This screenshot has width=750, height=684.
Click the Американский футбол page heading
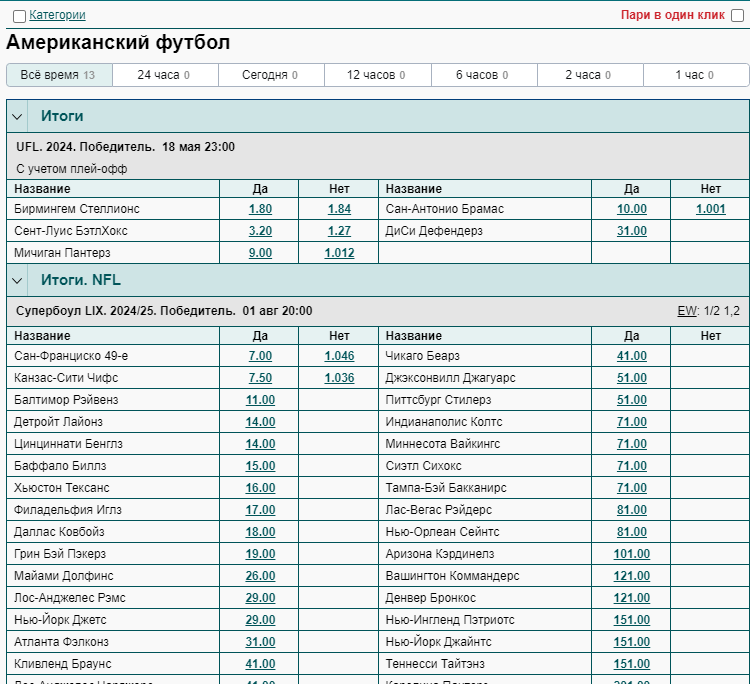pos(118,42)
